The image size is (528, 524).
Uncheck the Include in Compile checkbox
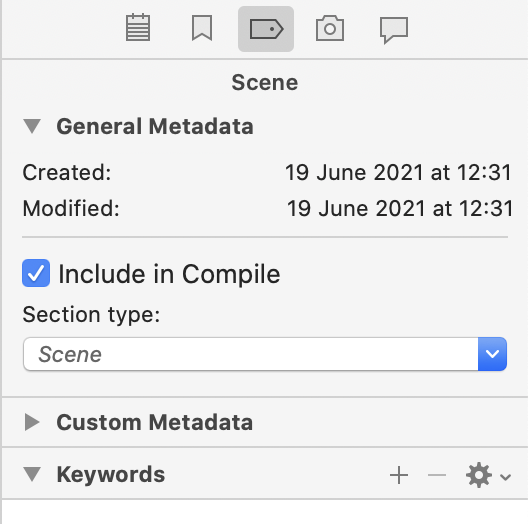click(x=36, y=273)
